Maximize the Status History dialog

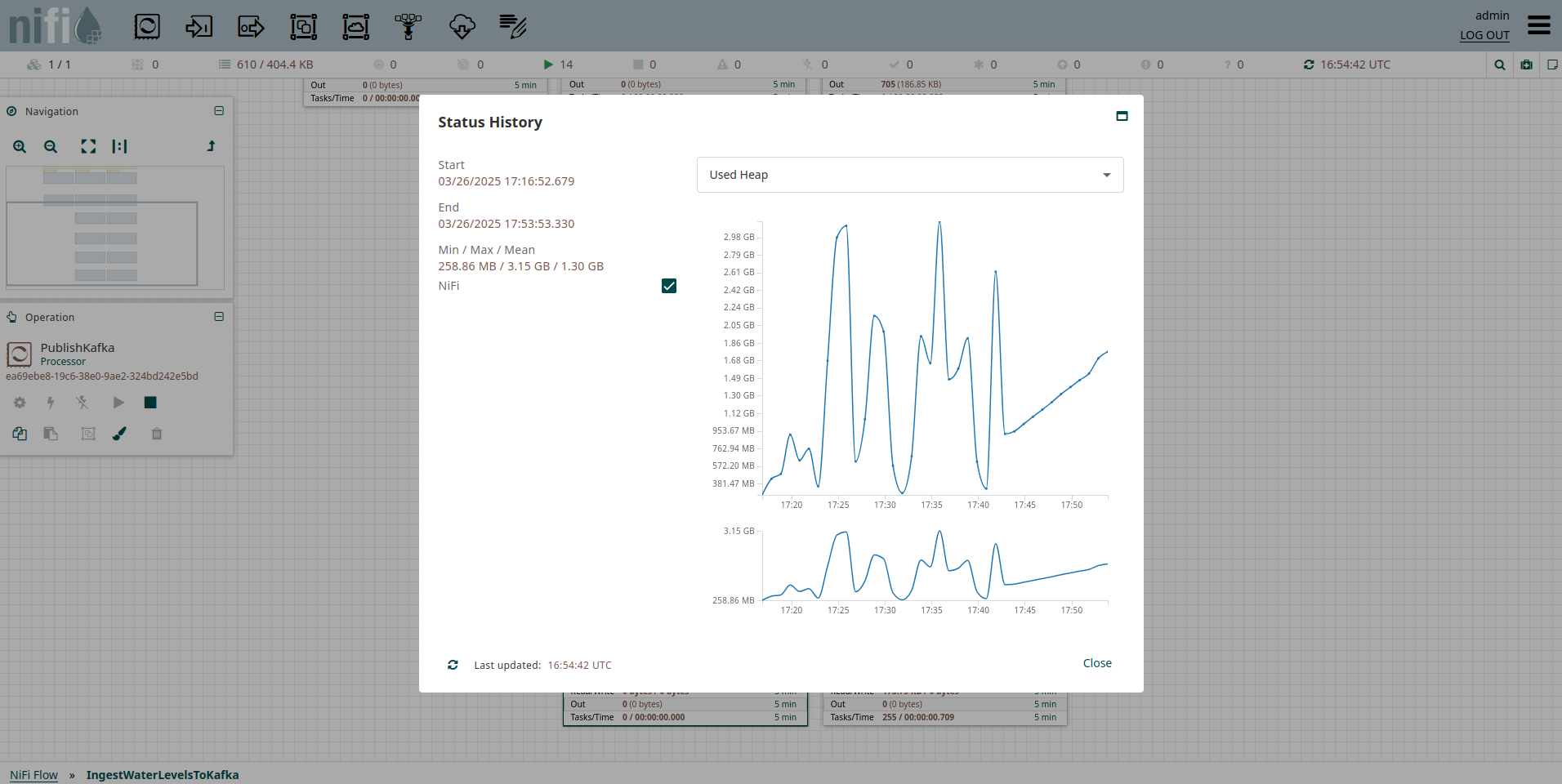click(1122, 116)
